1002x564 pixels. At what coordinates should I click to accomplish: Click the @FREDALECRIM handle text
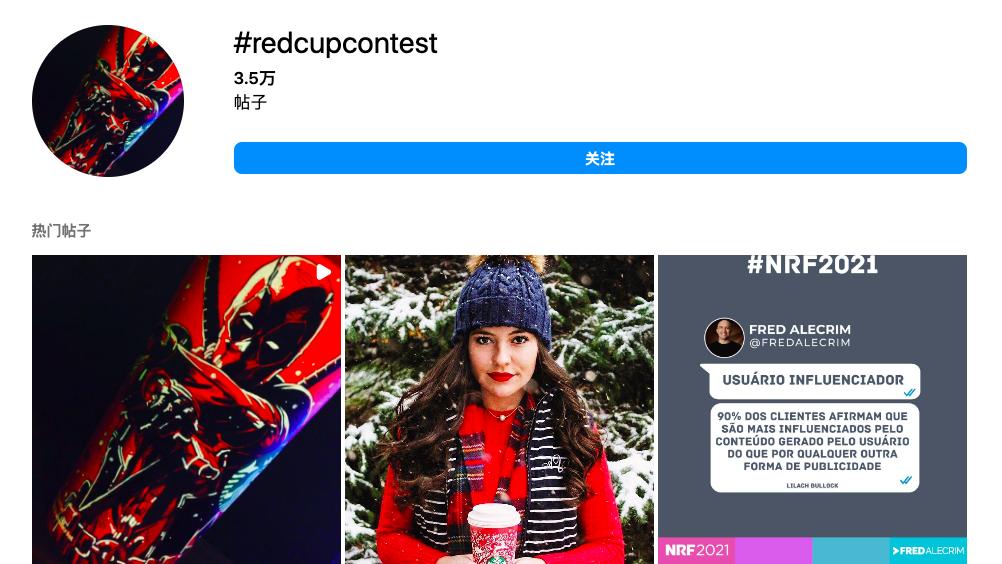click(x=799, y=343)
